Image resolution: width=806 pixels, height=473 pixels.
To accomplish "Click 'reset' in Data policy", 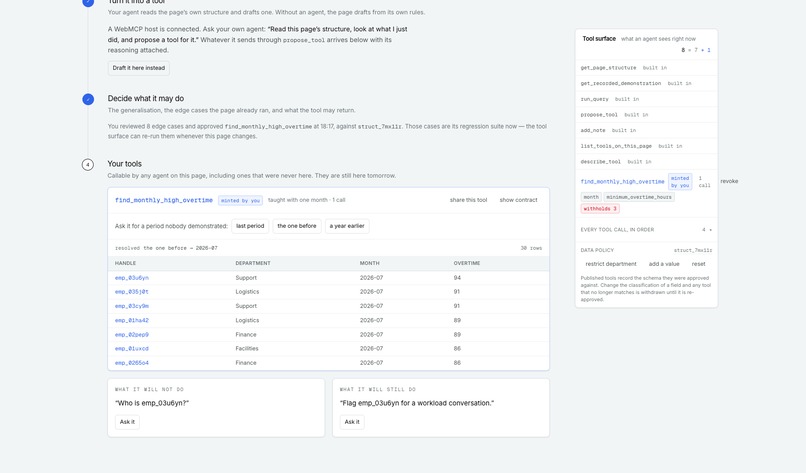I will point(698,264).
